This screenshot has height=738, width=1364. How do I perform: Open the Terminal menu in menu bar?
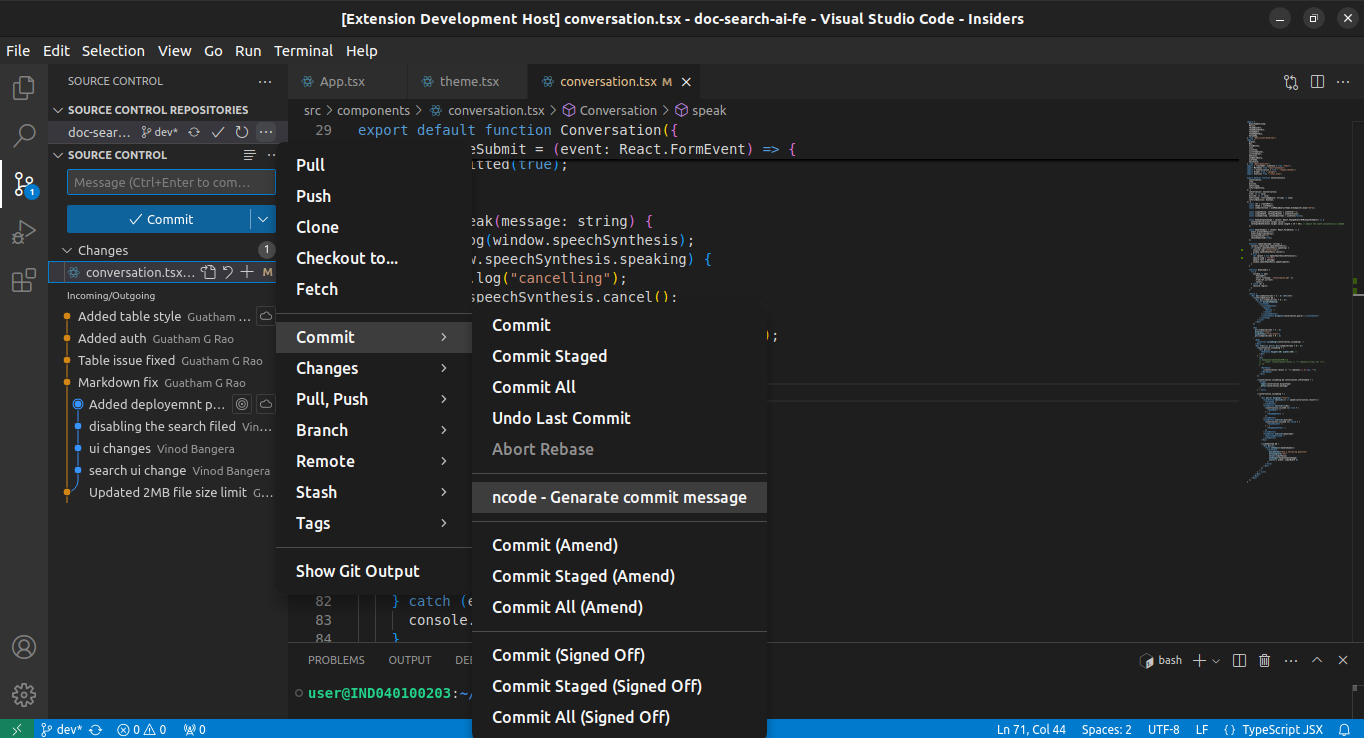pyautogui.click(x=303, y=51)
